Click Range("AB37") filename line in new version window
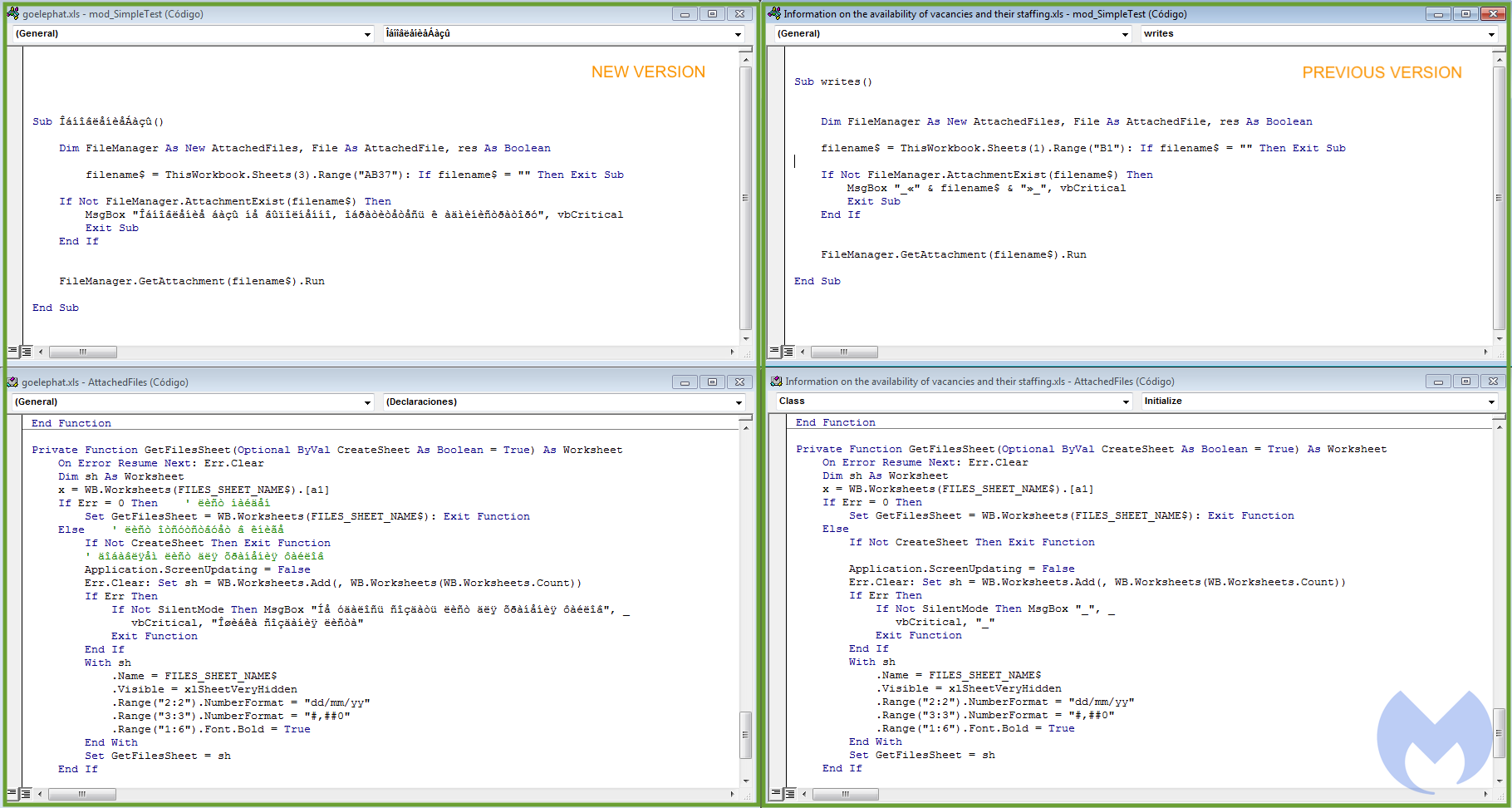 point(355,175)
